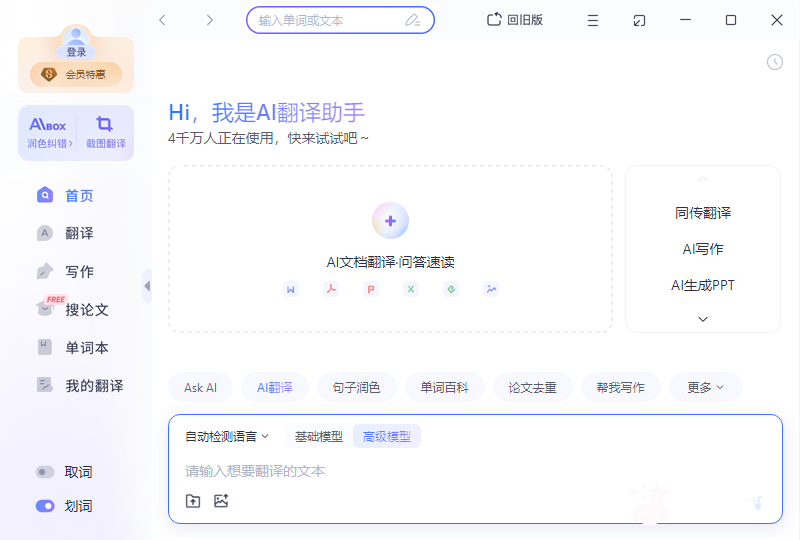Toggle the 取词 switch
The width and height of the screenshot is (800, 540).
(45, 472)
